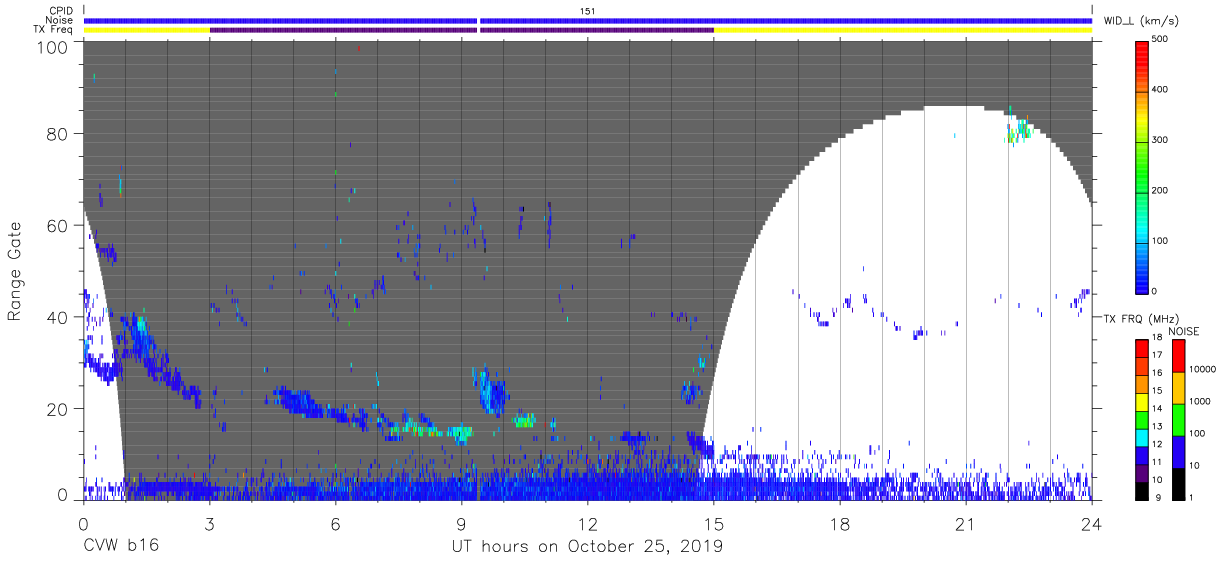Click the 300 label on the WID color bar
Image resolution: width=1228 pixels, height=567 pixels.
tap(1160, 140)
